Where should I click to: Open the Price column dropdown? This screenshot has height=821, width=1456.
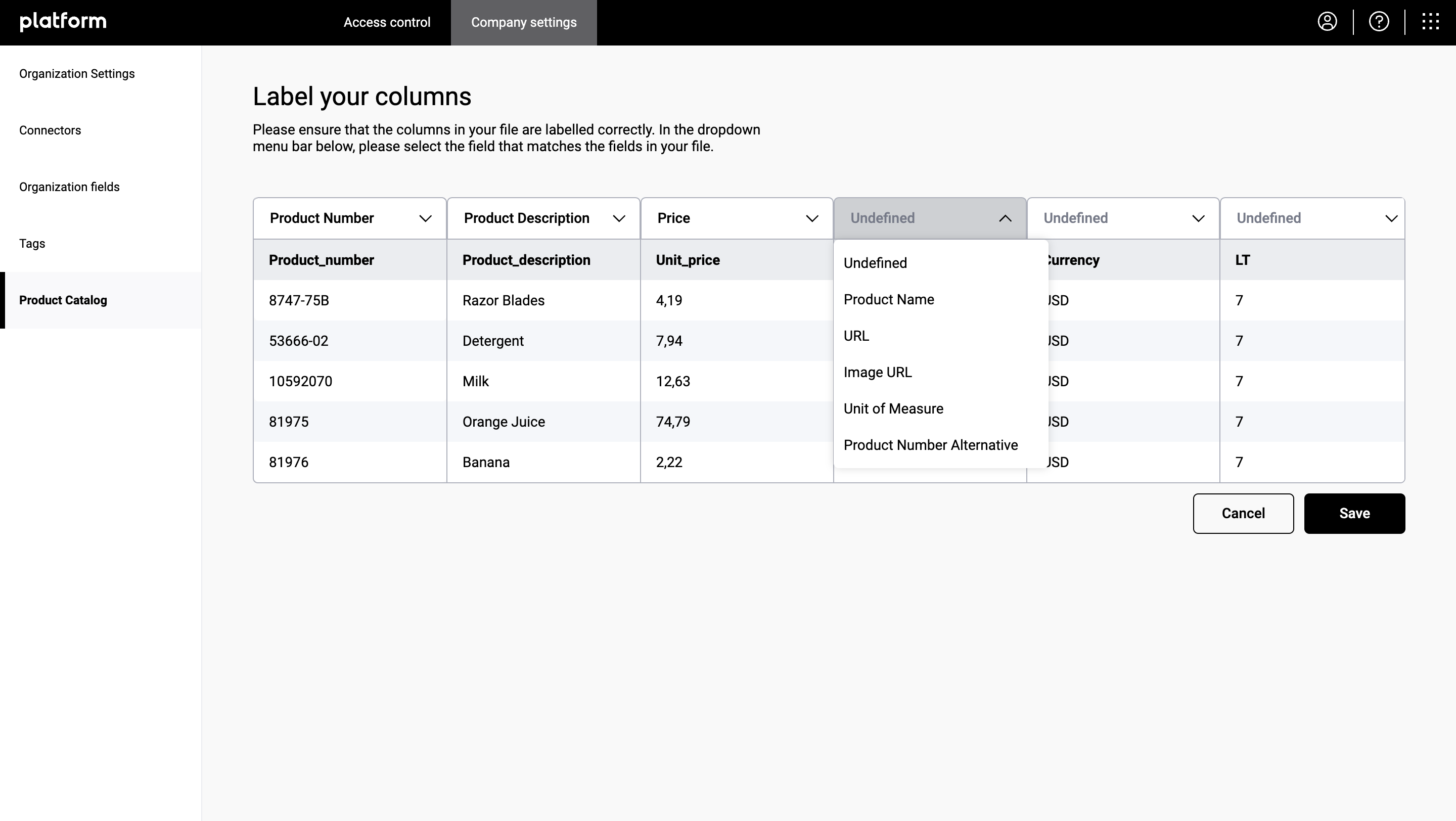(x=737, y=218)
